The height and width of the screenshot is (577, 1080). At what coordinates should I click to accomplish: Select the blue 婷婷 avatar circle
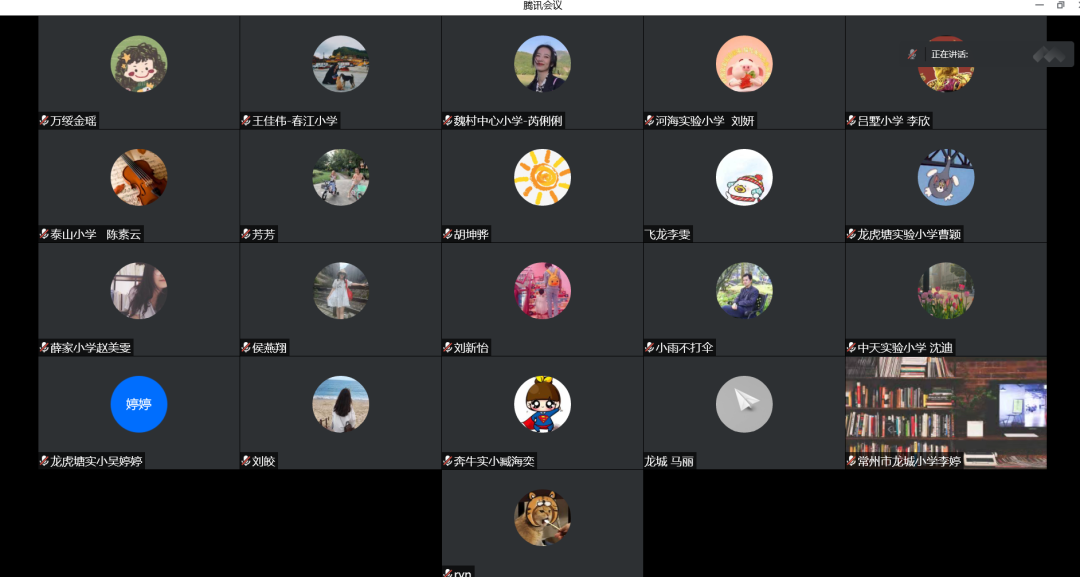click(x=139, y=404)
